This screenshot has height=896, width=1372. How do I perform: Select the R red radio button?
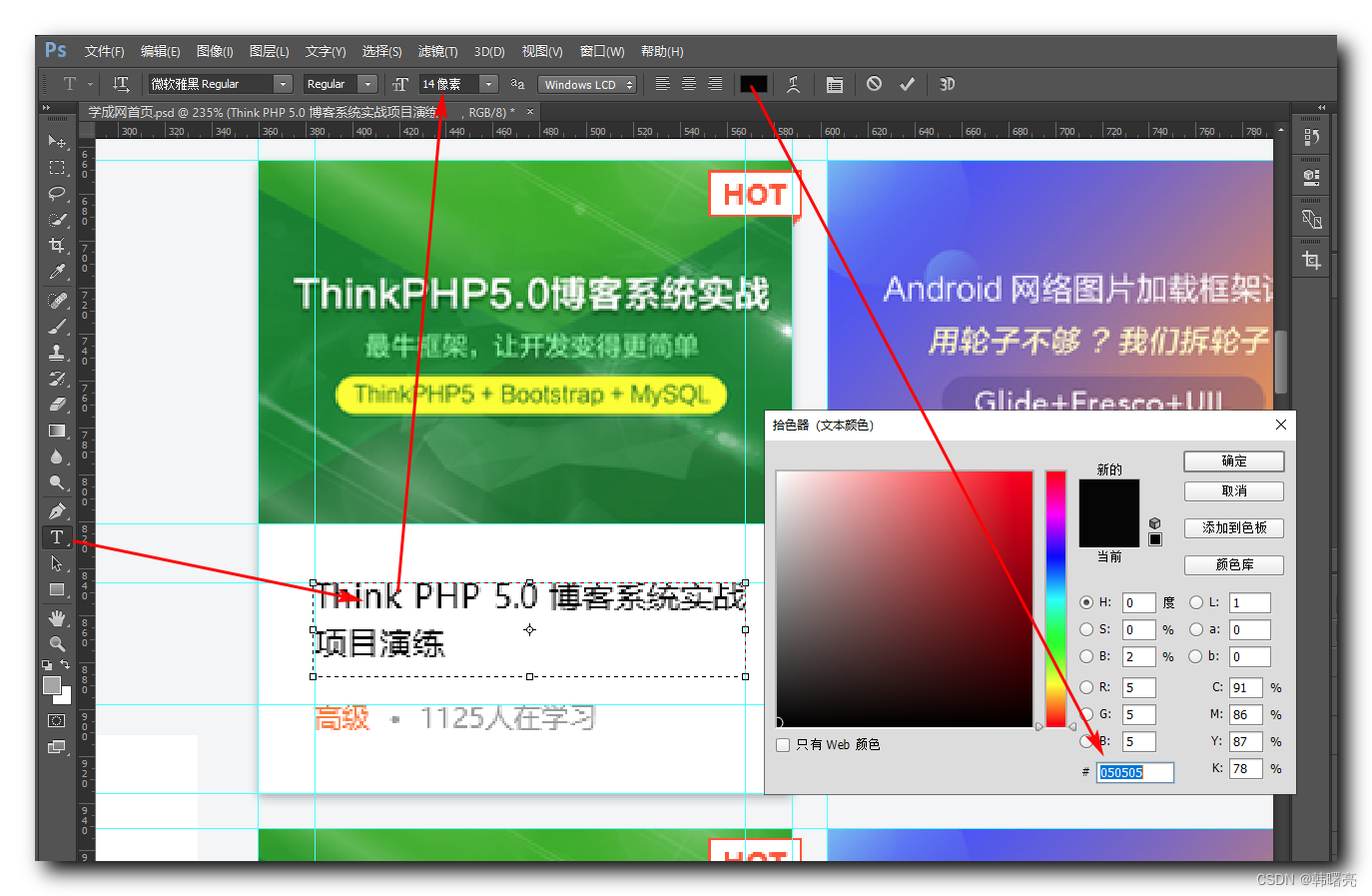click(1086, 687)
